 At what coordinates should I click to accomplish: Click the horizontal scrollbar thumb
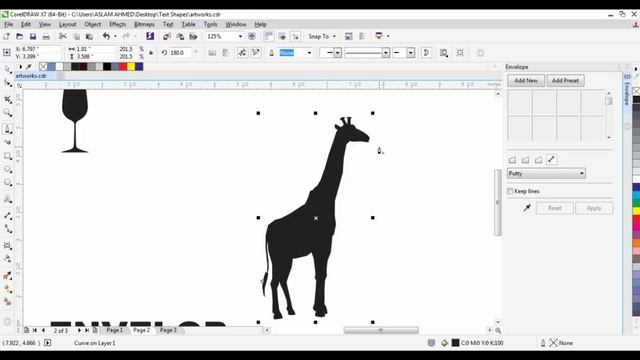(x=381, y=330)
